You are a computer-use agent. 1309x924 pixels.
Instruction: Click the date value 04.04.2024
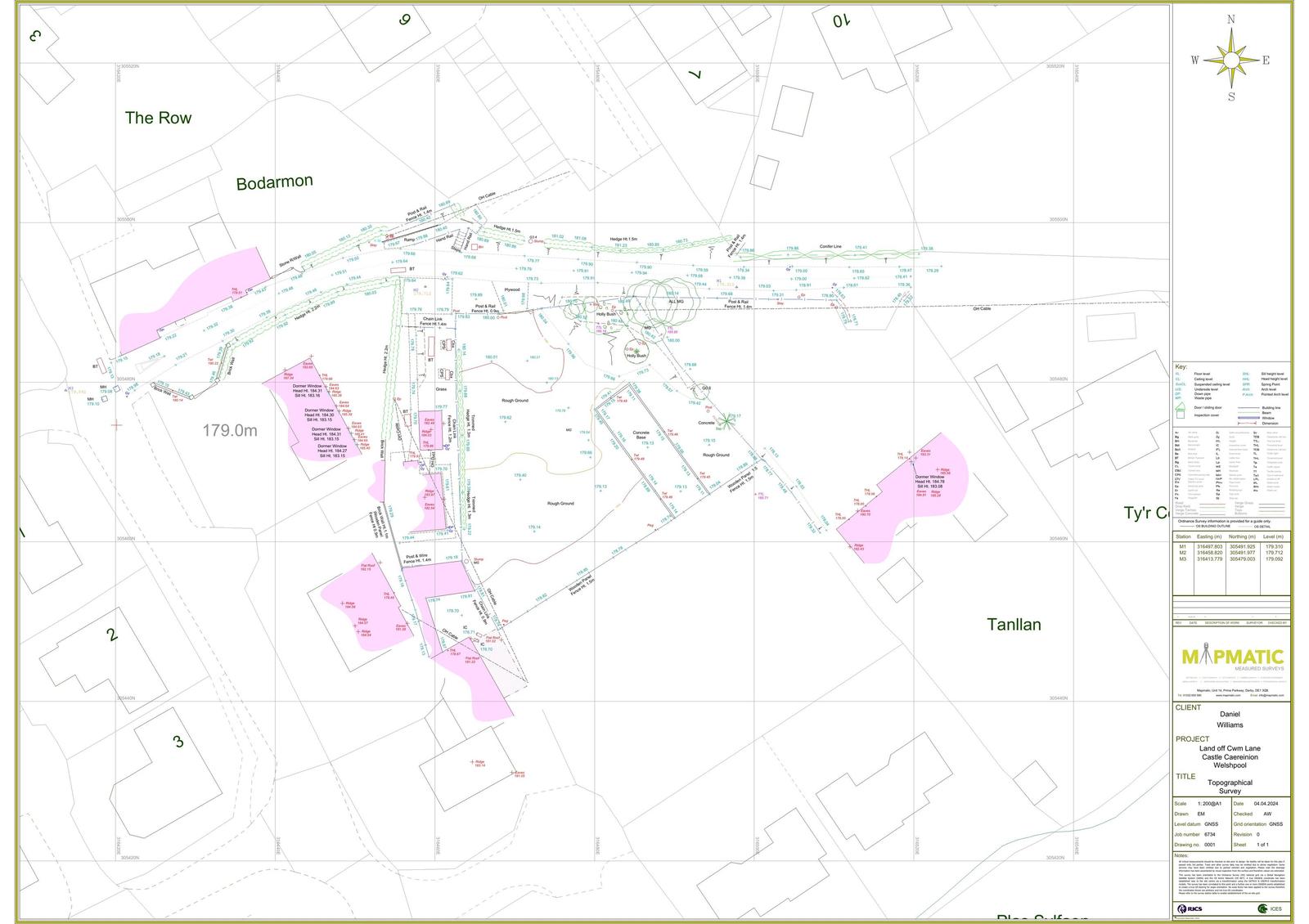pos(1266,804)
